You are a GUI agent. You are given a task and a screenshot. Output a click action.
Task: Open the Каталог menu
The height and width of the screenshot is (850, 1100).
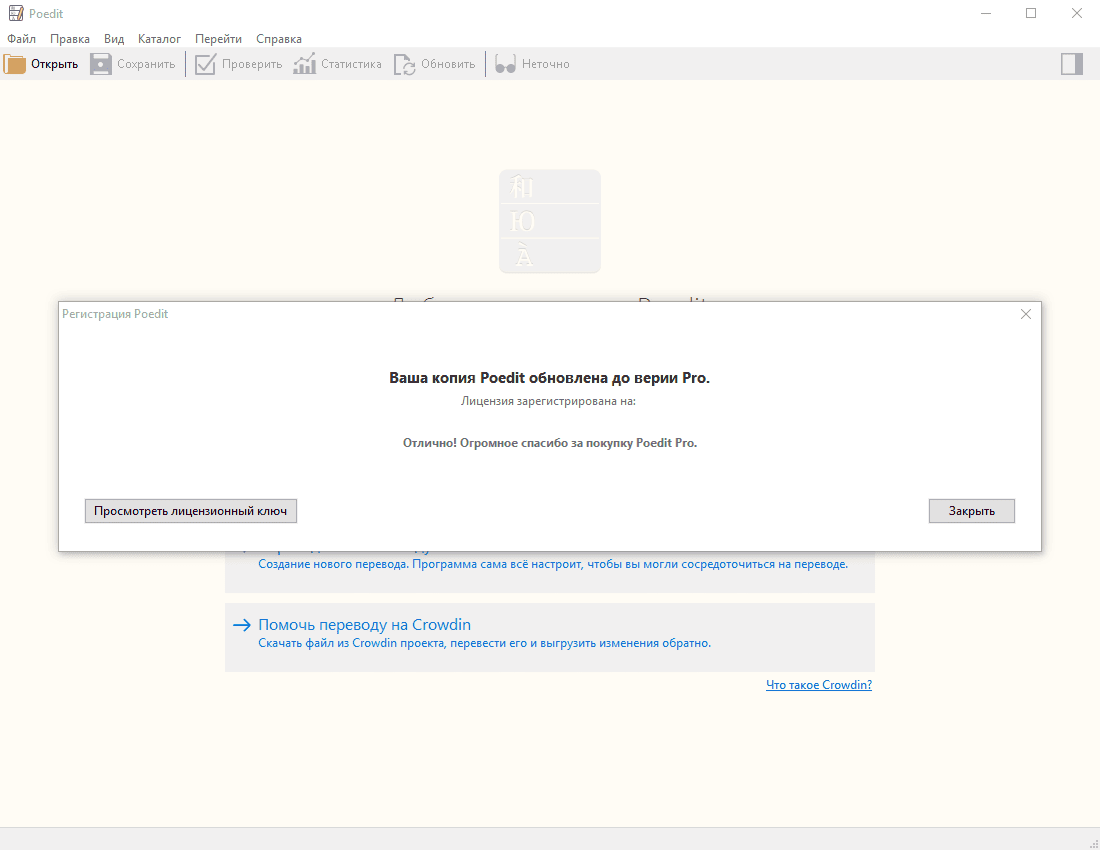pyautogui.click(x=160, y=39)
